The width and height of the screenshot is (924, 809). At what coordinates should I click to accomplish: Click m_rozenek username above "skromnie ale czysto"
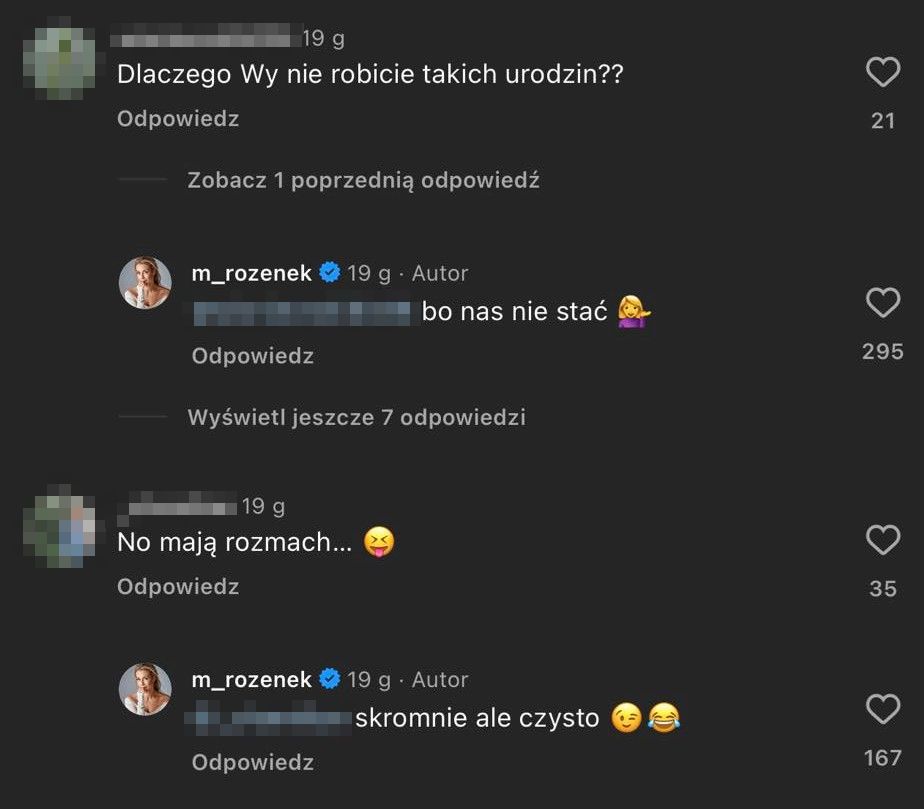[x=252, y=680]
